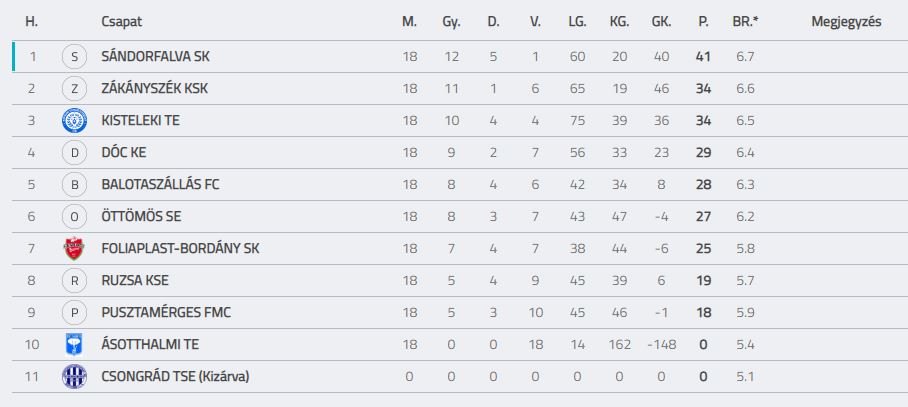This screenshot has height=407, width=908.
Task: Open the PUSZTAMÉRGES FMC team link
Action: pos(166,313)
